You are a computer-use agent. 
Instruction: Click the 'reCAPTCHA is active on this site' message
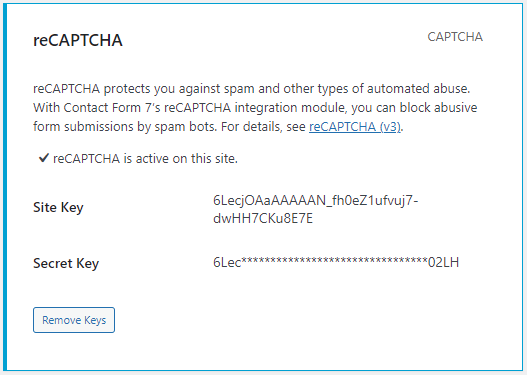point(145,158)
